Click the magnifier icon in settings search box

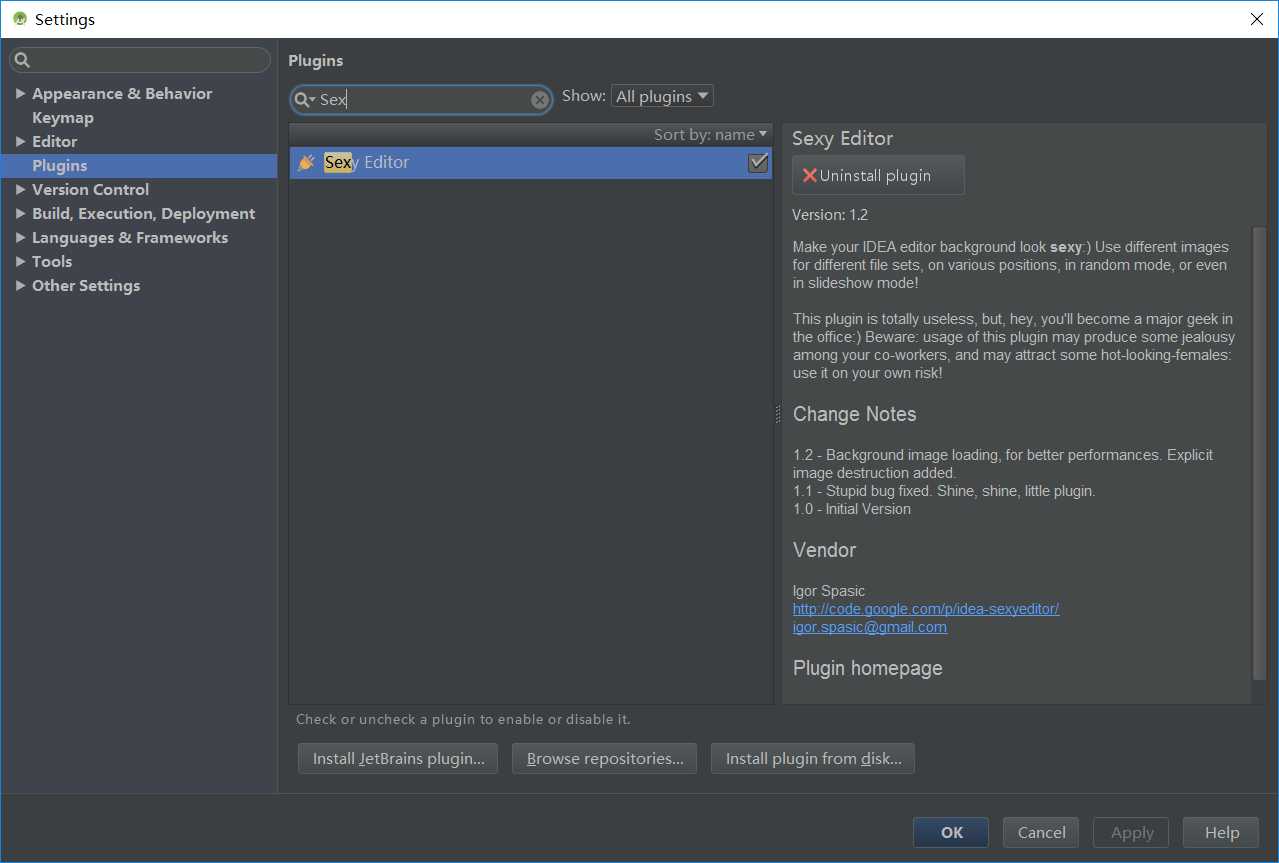click(23, 60)
